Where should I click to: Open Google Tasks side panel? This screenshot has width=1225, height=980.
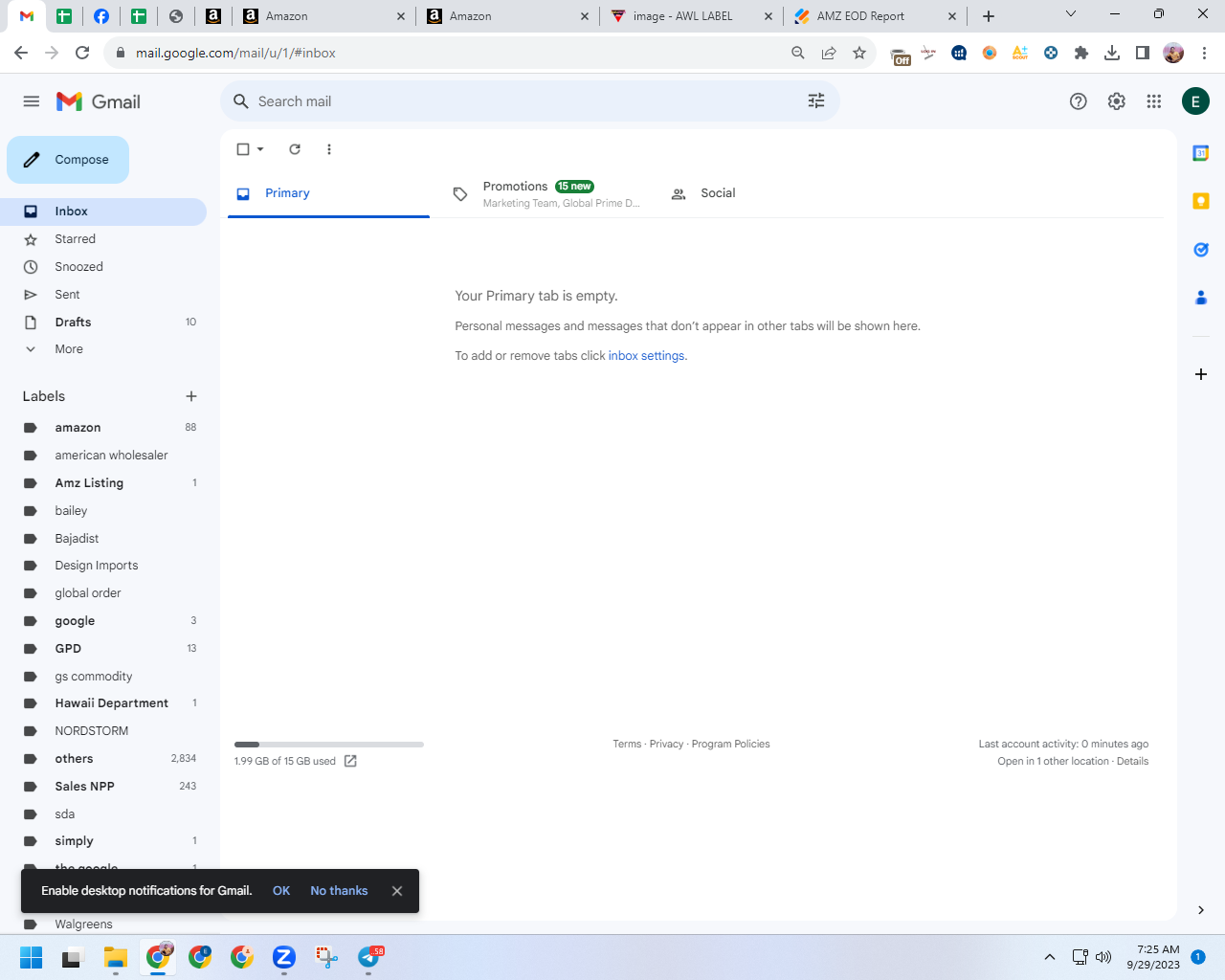[1201, 250]
